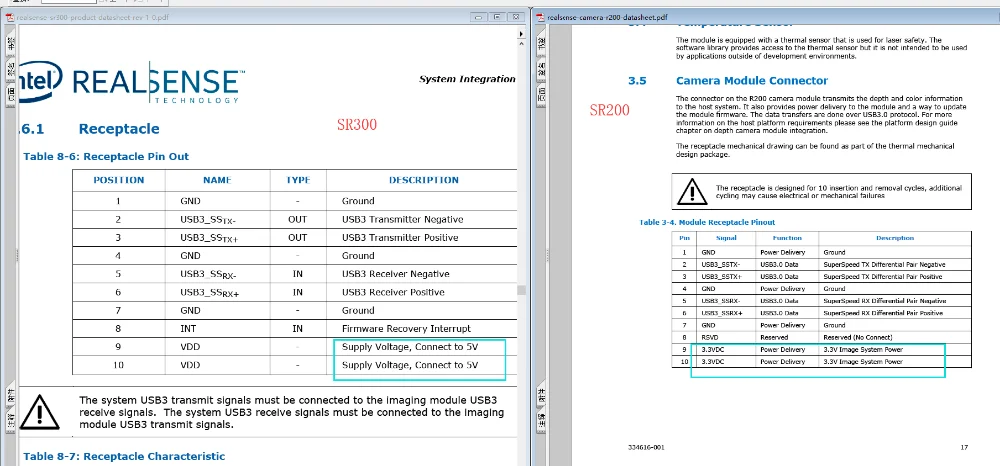
Task: Click "Table 8-6: Receptacle Pin Out" caption
Action: (106, 156)
